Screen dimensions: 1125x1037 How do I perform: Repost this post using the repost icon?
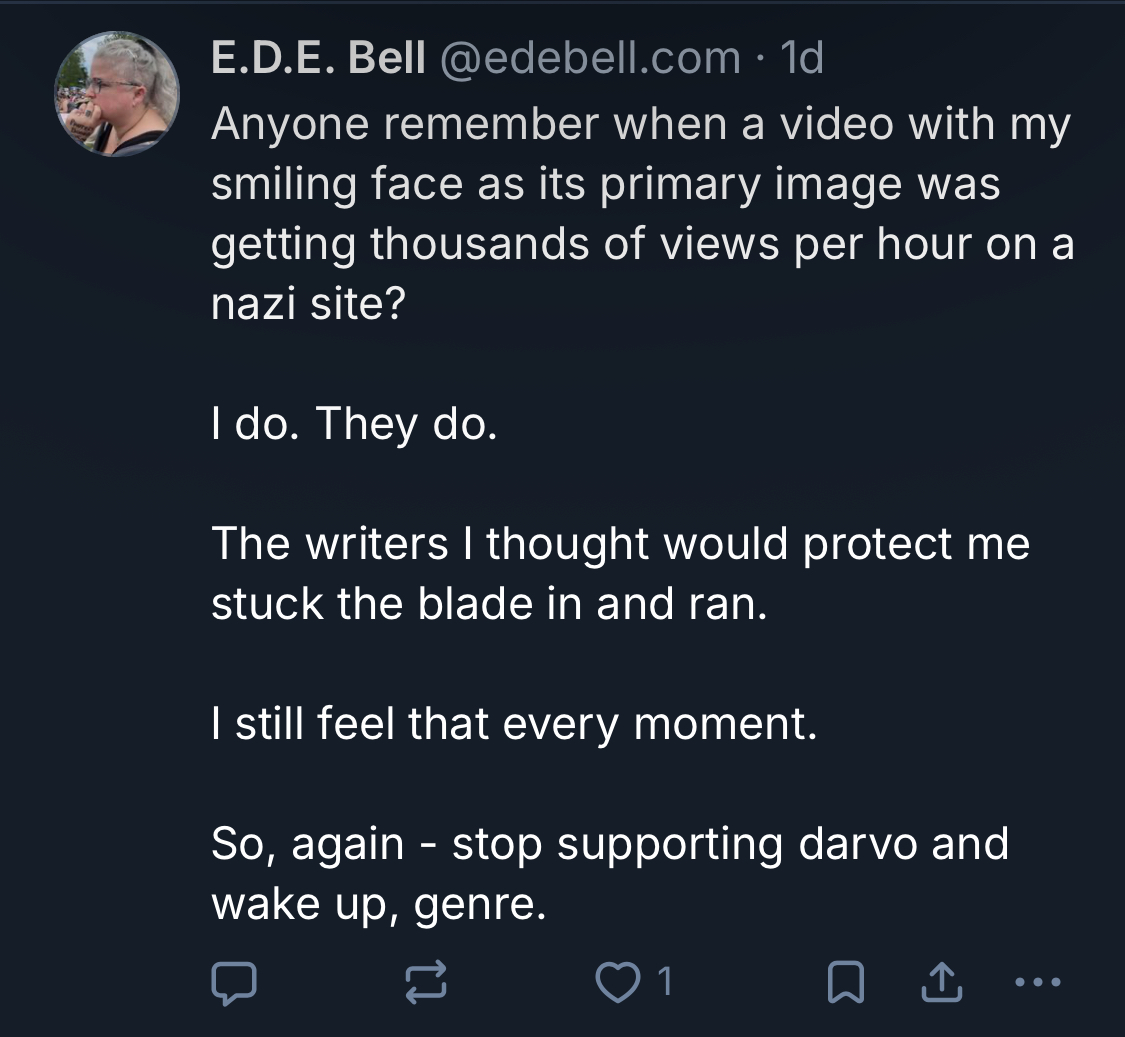click(426, 981)
